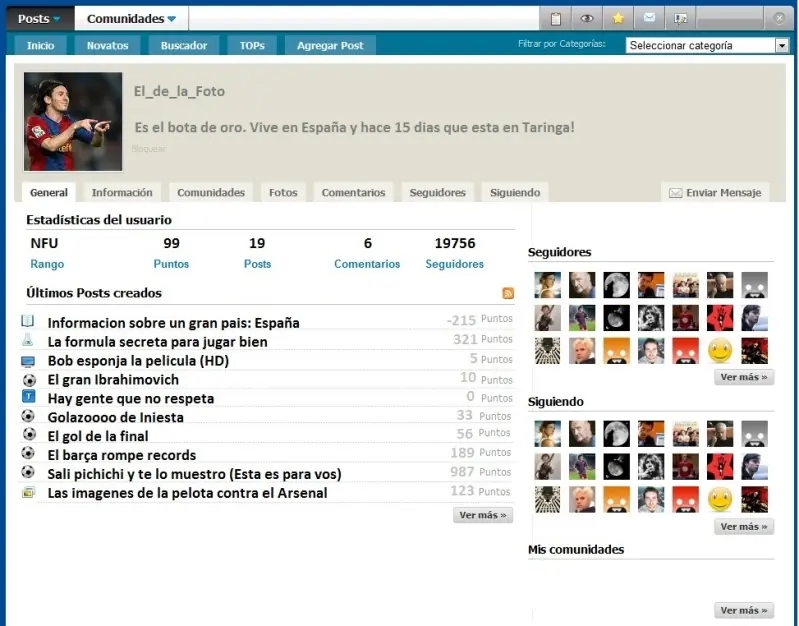Click the arrow of the category selector
799x626 pixels.
782,46
